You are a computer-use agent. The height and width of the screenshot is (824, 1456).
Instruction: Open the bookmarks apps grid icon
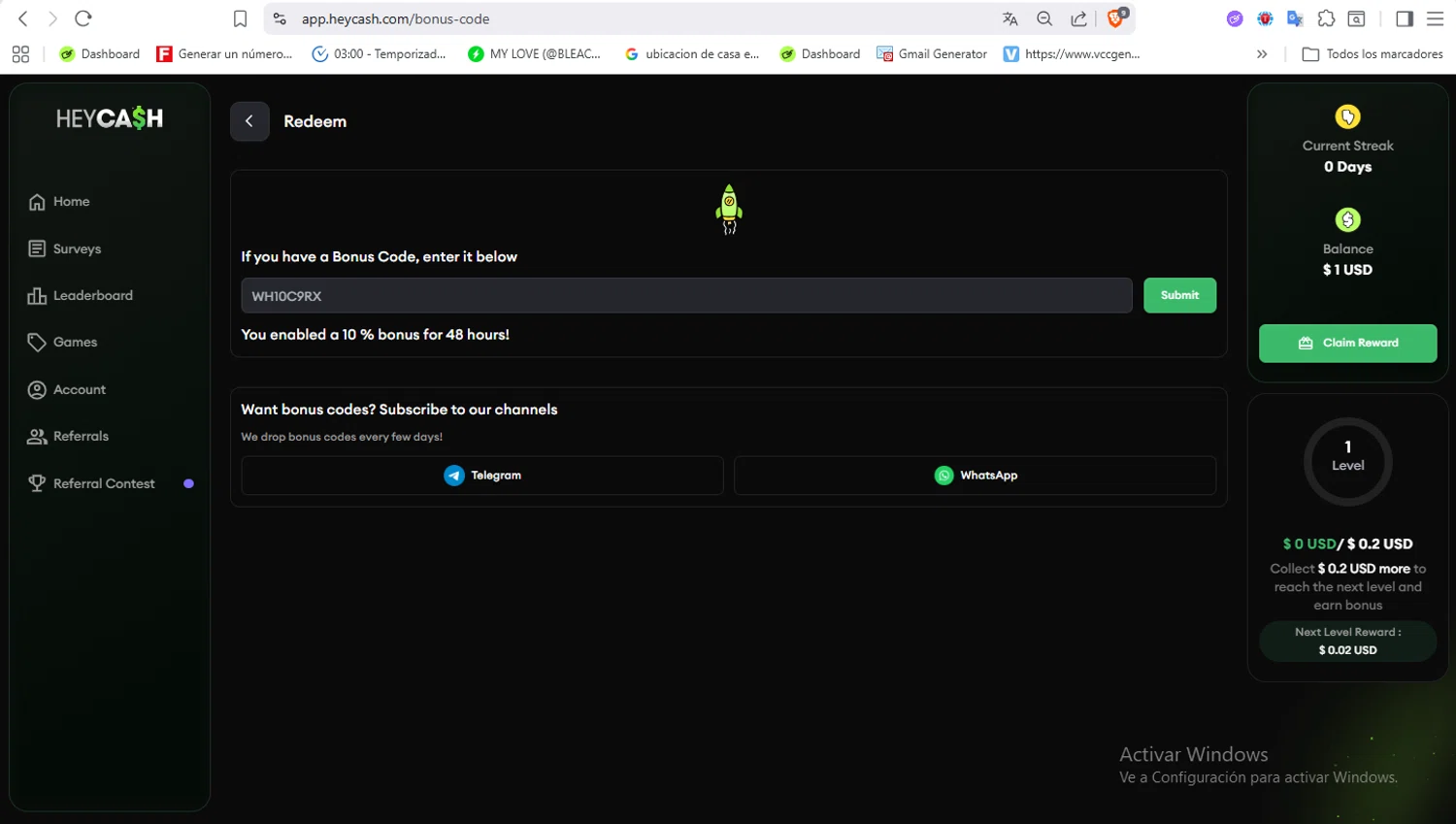(x=20, y=54)
